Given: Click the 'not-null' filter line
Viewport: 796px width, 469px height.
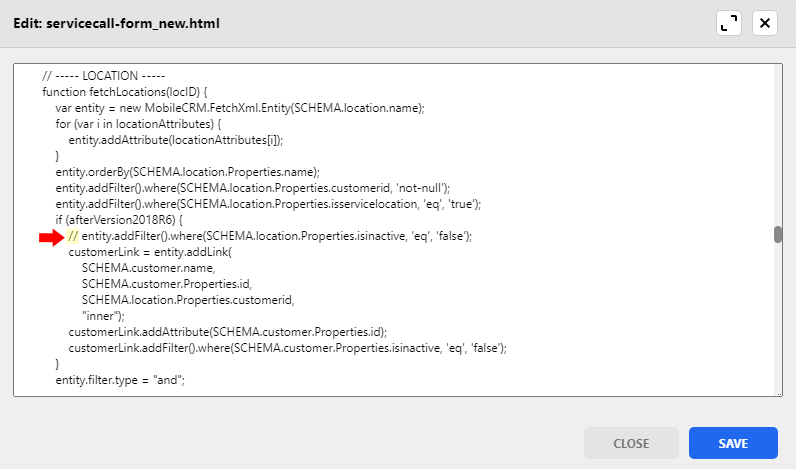Looking at the screenshot, I should 253,188.
